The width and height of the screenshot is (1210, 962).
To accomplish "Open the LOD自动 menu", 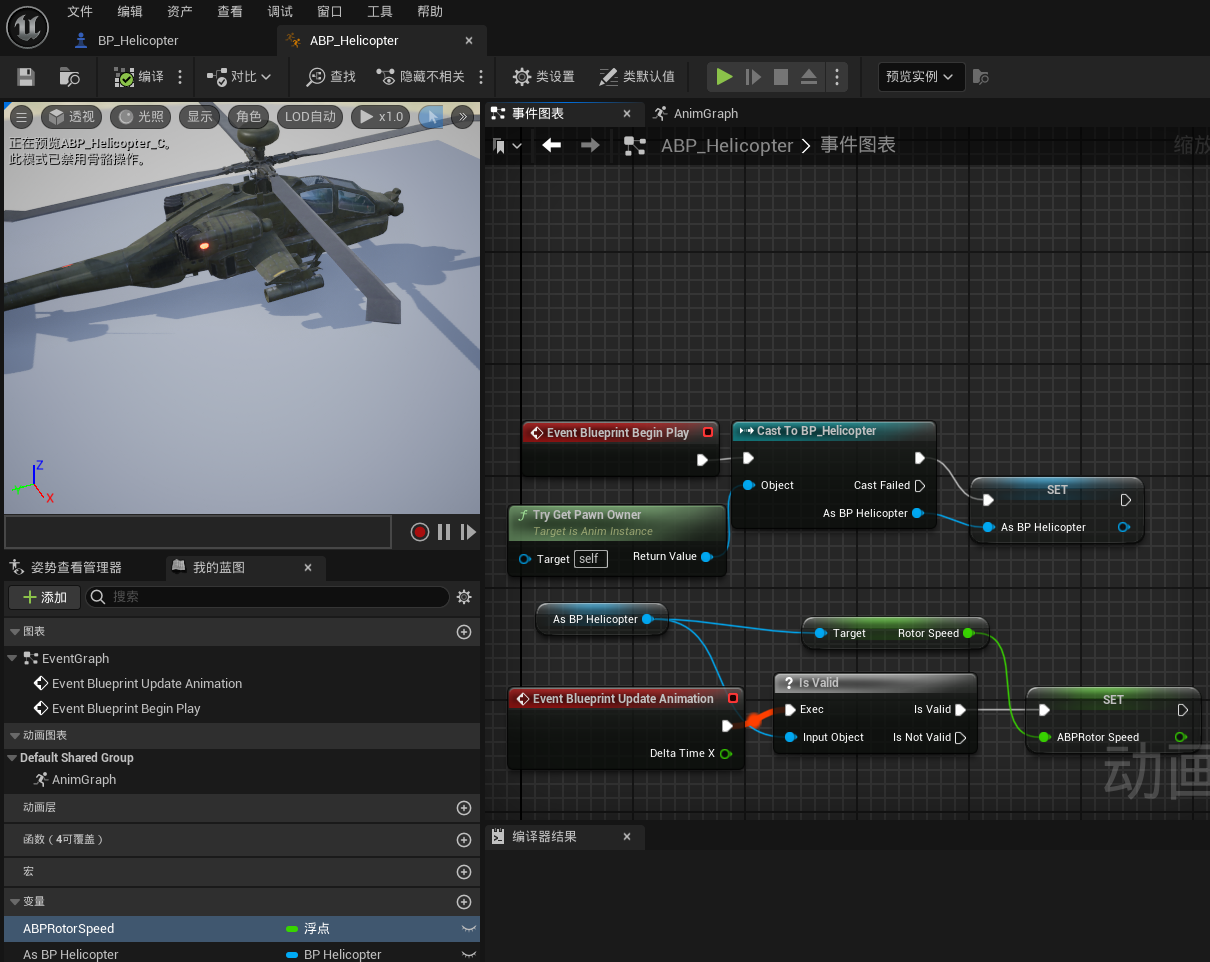I will [x=311, y=117].
